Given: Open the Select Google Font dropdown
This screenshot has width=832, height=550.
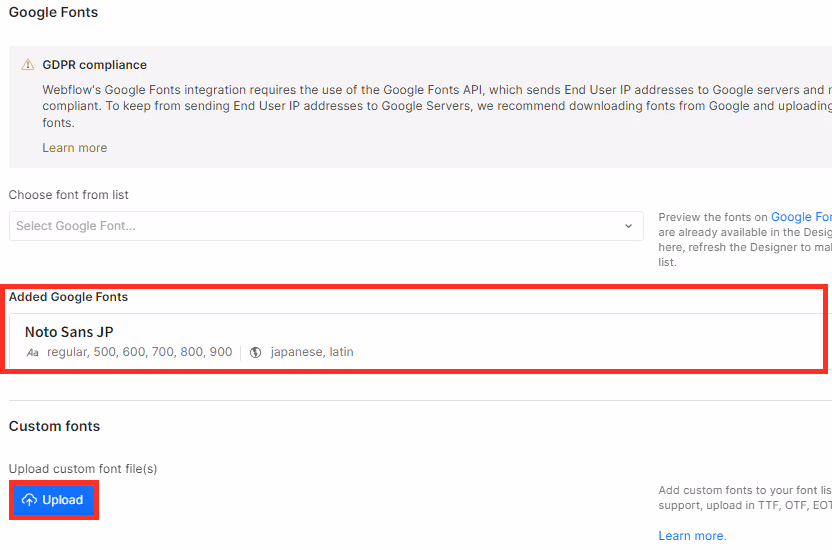Looking at the screenshot, I should click(x=326, y=226).
